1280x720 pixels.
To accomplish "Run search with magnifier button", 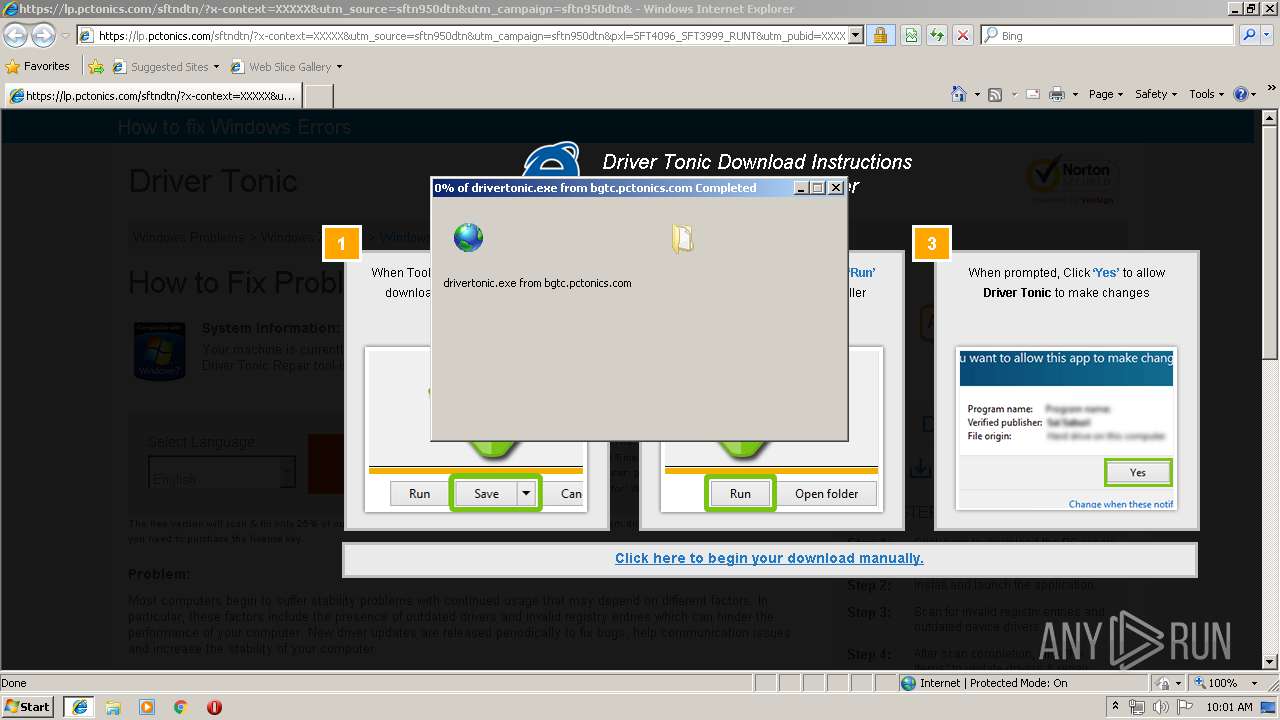I will click(1248, 35).
